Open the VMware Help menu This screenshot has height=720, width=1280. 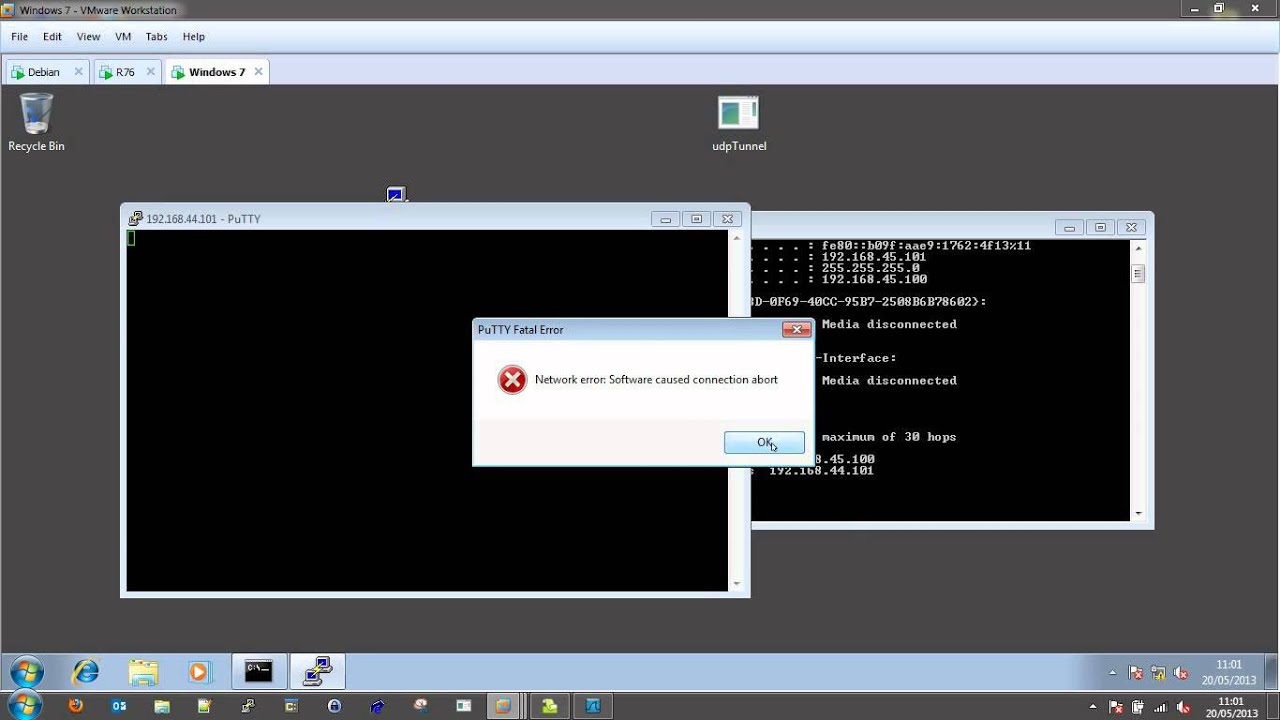(x=194, y=37)
